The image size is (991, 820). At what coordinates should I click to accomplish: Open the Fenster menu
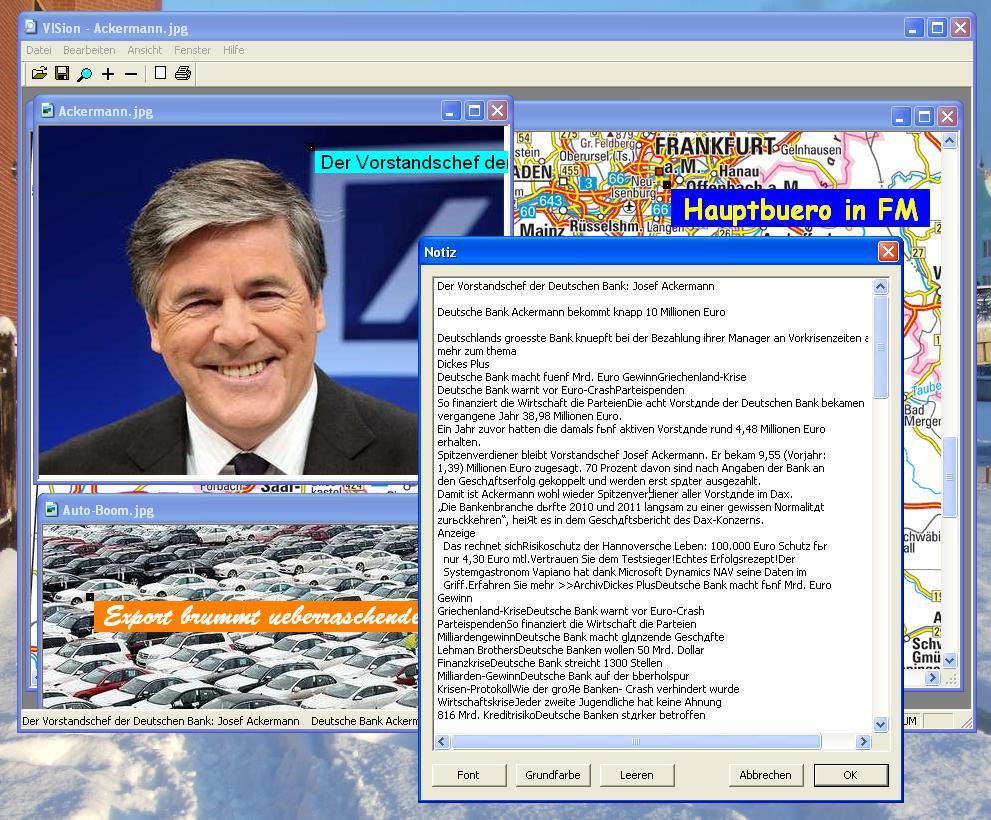193,50
